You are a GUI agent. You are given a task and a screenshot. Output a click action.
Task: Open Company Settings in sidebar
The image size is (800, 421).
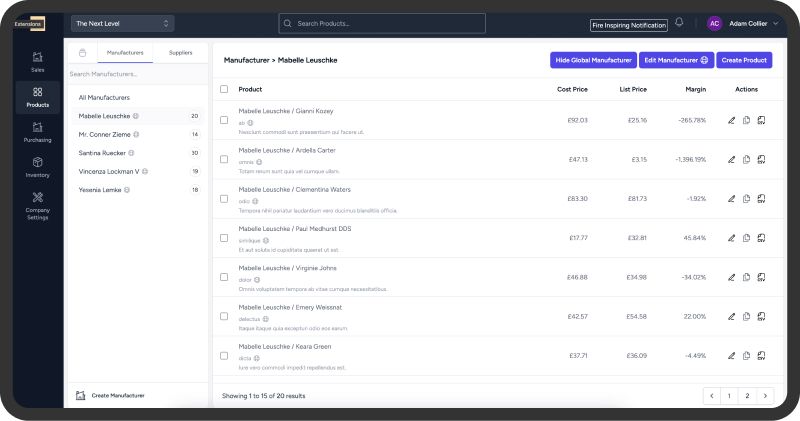point(37,205)
